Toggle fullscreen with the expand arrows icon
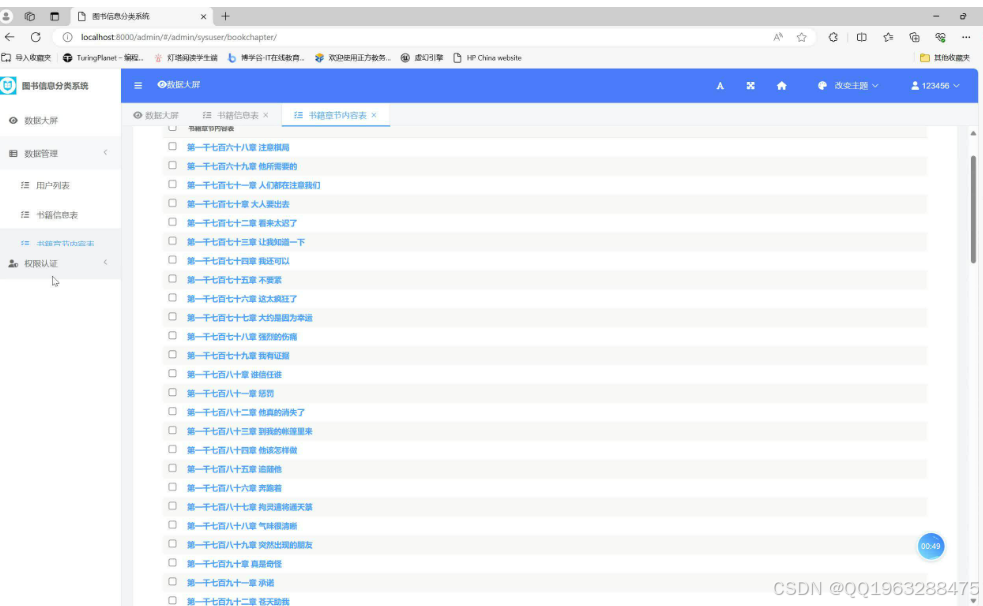Screen dimensions: 983x606 [x=750, y=86]
